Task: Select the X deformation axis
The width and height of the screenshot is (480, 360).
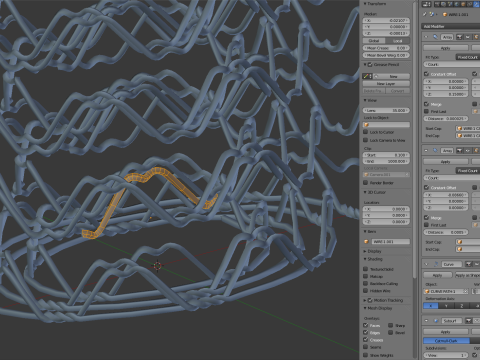Action: 431,306
